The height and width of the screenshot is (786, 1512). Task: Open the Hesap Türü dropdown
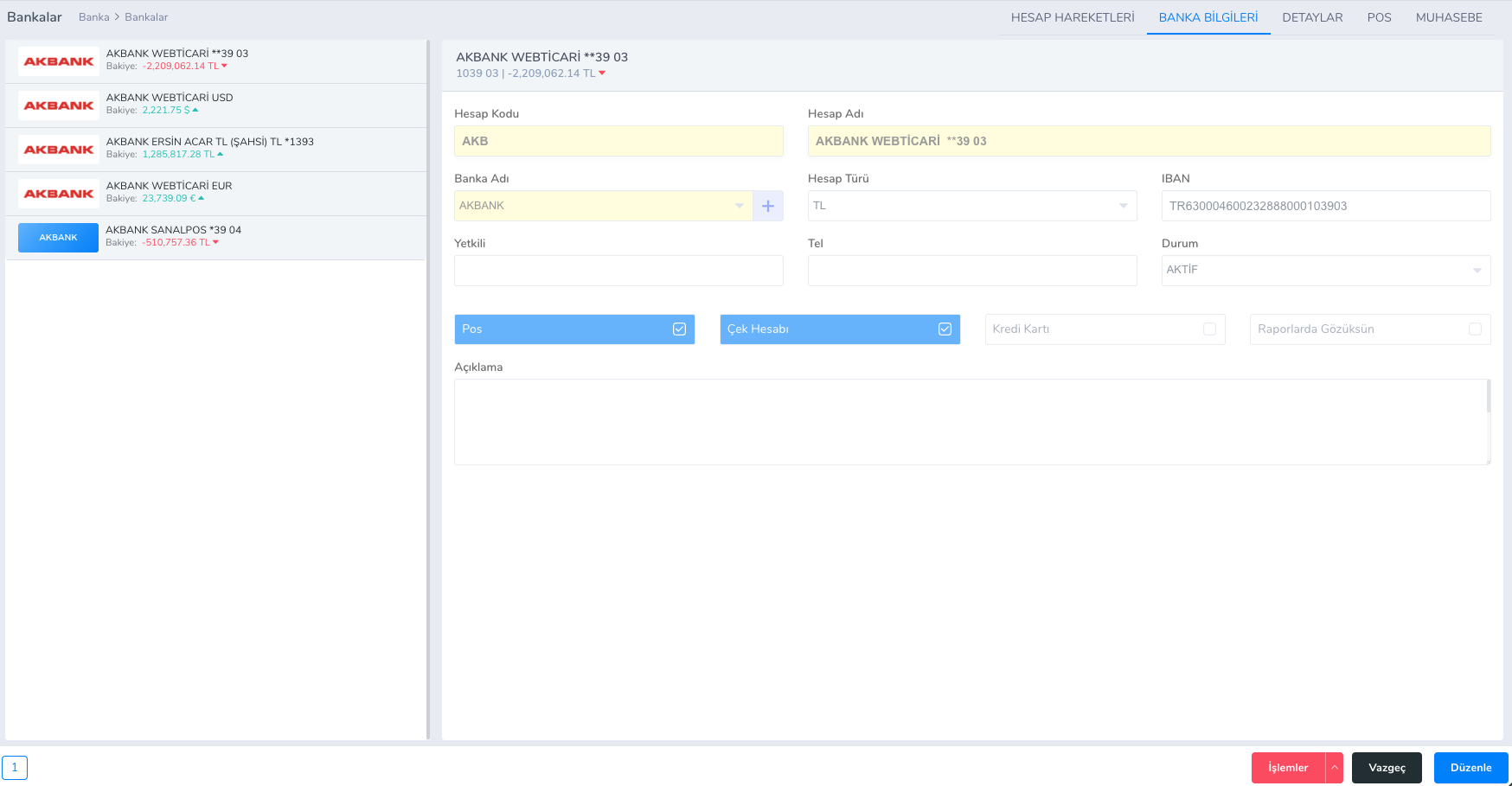click(971, 206)
